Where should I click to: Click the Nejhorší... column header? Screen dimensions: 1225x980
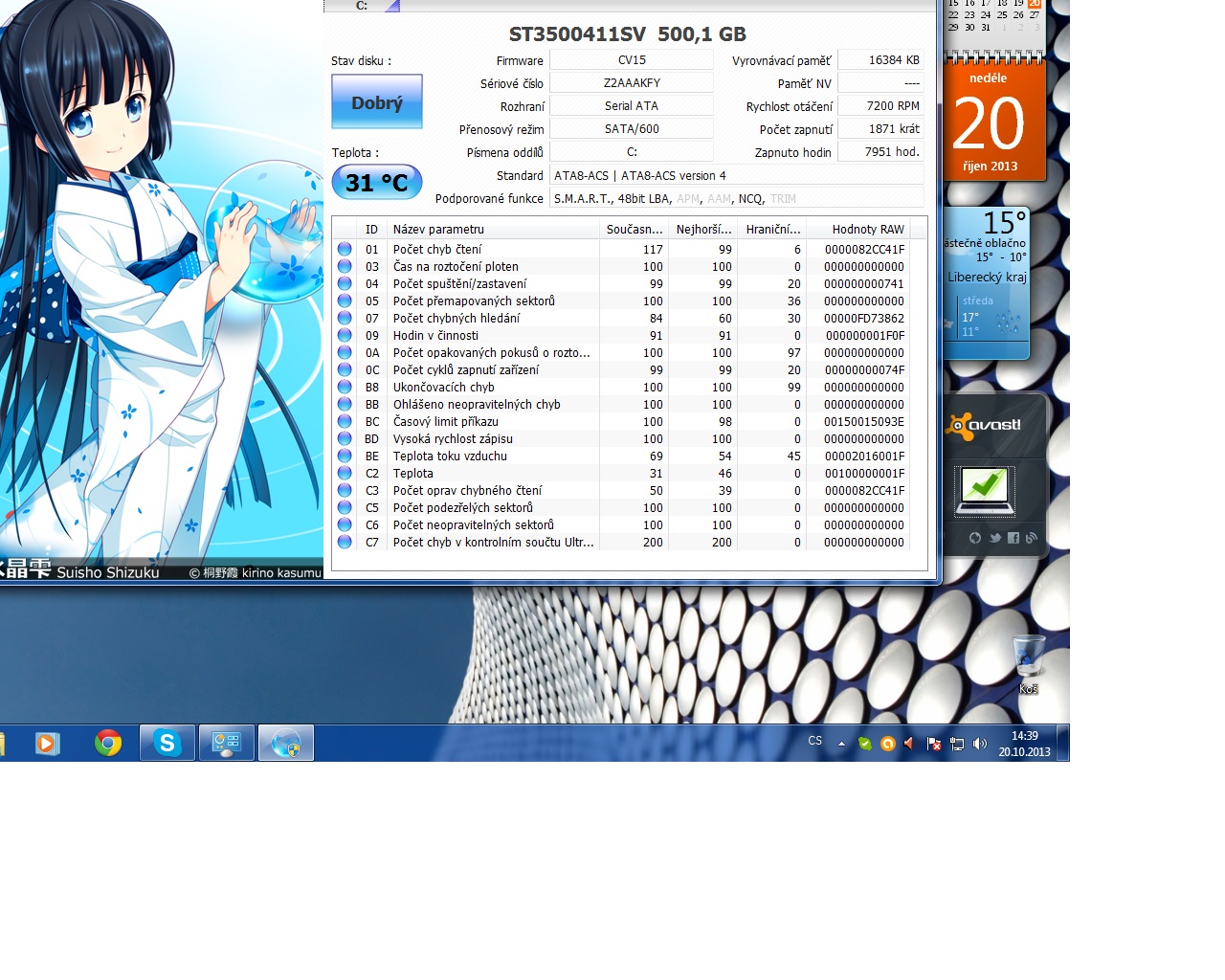click(703, 229)
